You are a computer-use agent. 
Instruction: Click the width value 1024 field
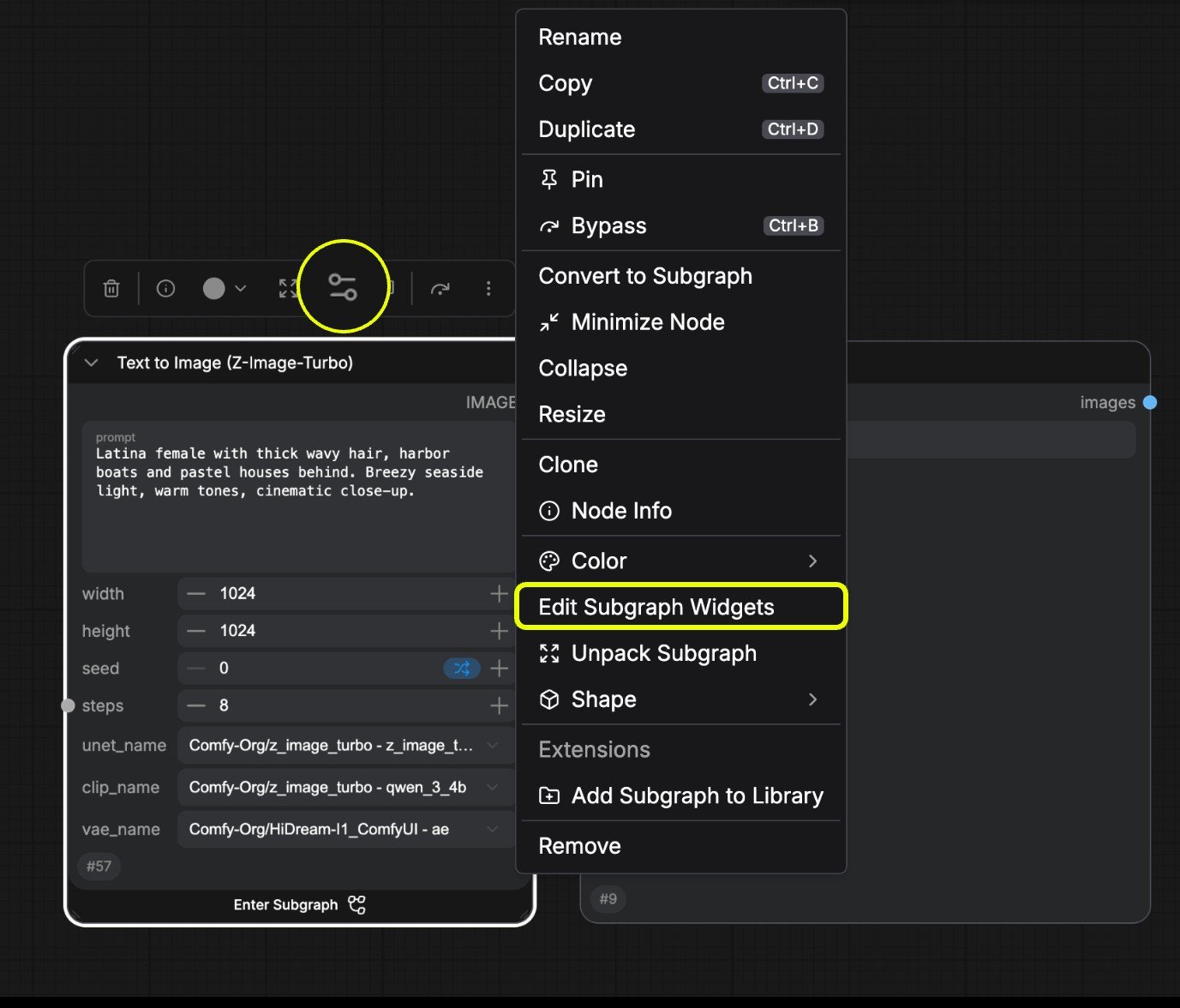(x=346, y=594)
